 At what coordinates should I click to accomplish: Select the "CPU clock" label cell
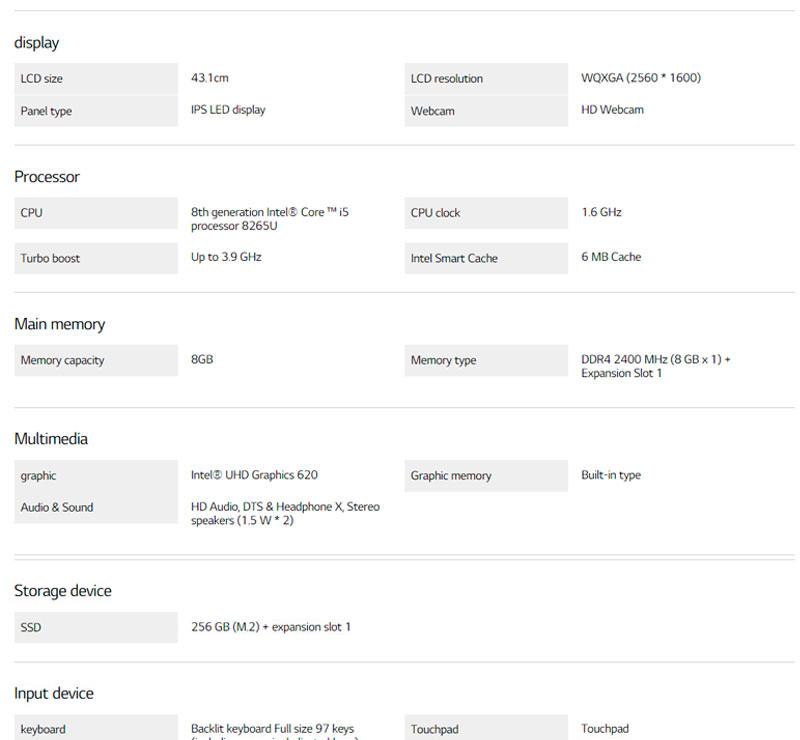pos(486,213)
